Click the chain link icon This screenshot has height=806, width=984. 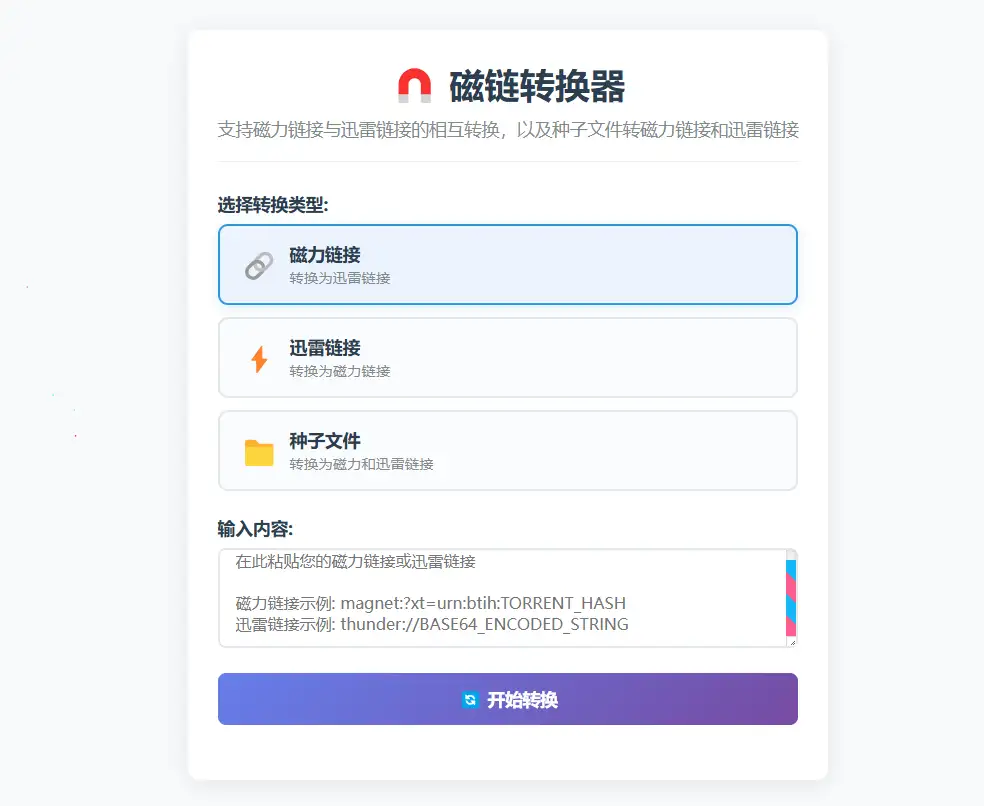(259, 266)
